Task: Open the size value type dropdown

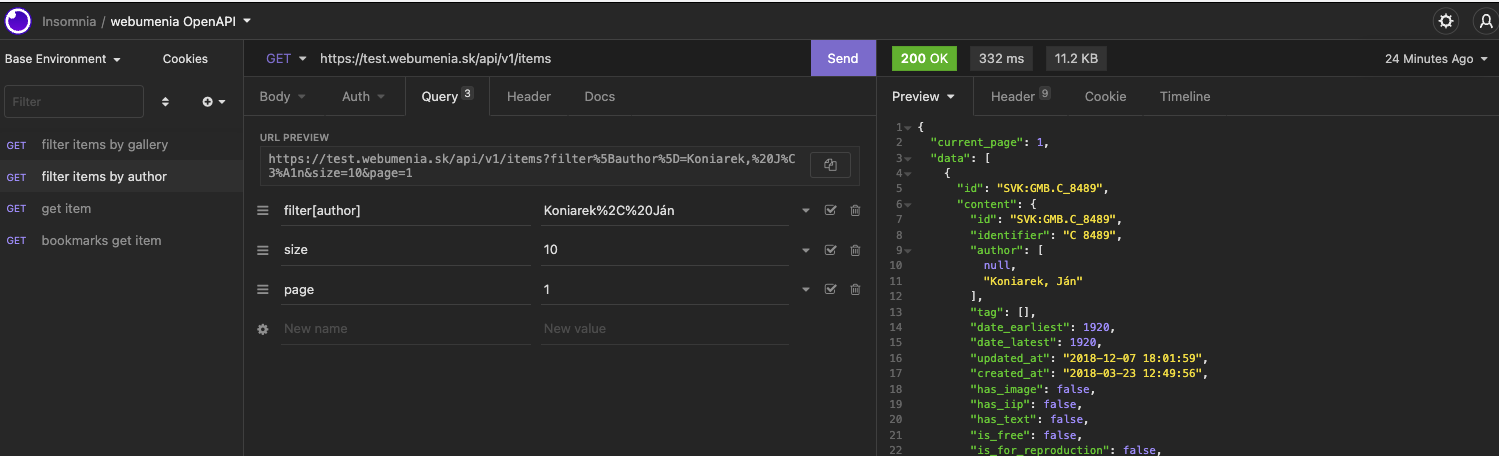Action: [x=806, y=250]
